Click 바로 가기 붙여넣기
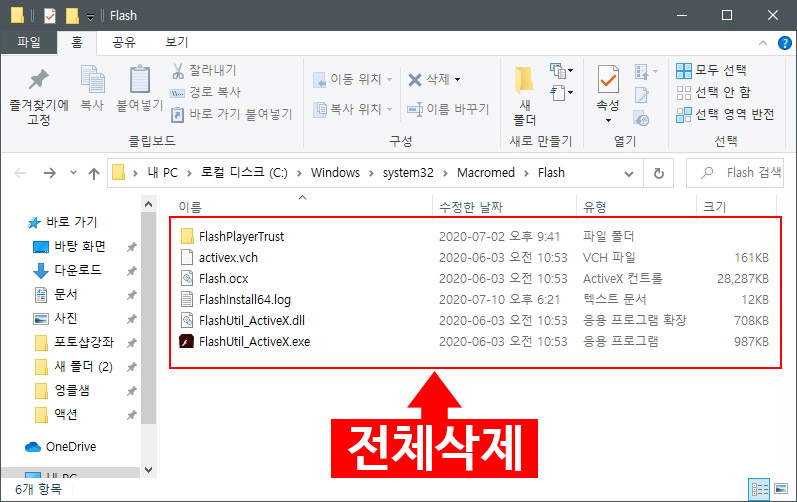The width and height of the screenshot is (797, 502). (231, 114)
